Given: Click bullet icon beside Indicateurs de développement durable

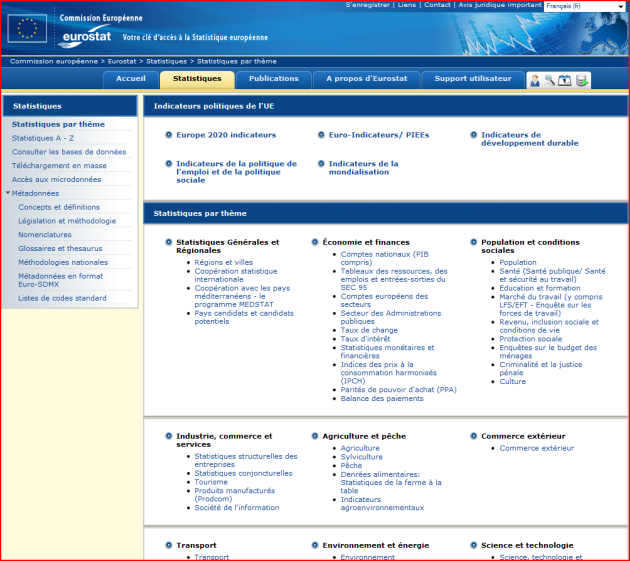Looking at the screenshot, I should tap(474, 135).
